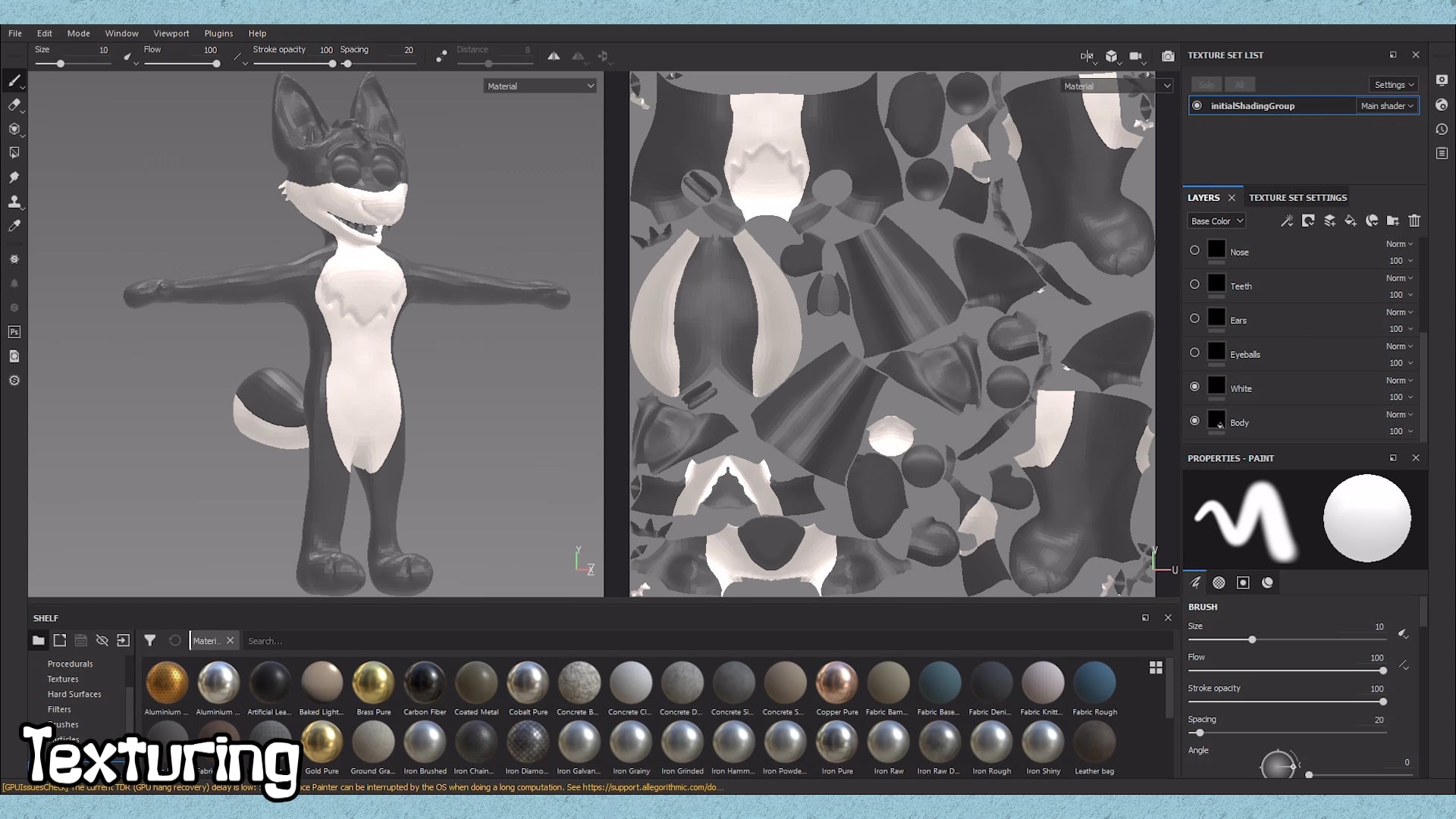Toggle symmetry icon in top toolbar
The width and height of the screenshot is (1456, 819).
[554, 56]
